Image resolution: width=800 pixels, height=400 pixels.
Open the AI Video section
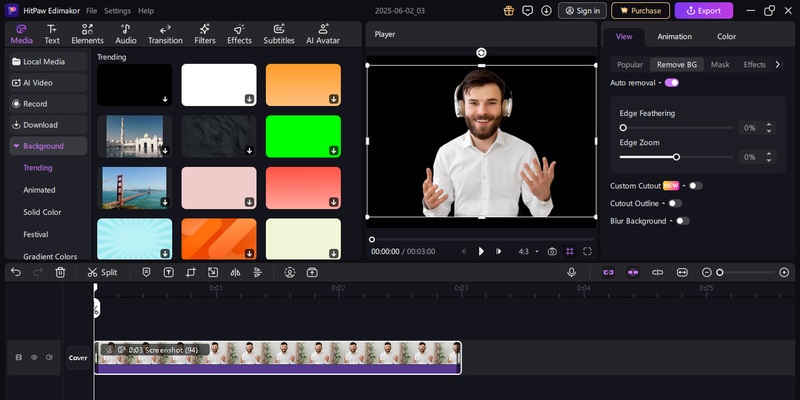48,83
